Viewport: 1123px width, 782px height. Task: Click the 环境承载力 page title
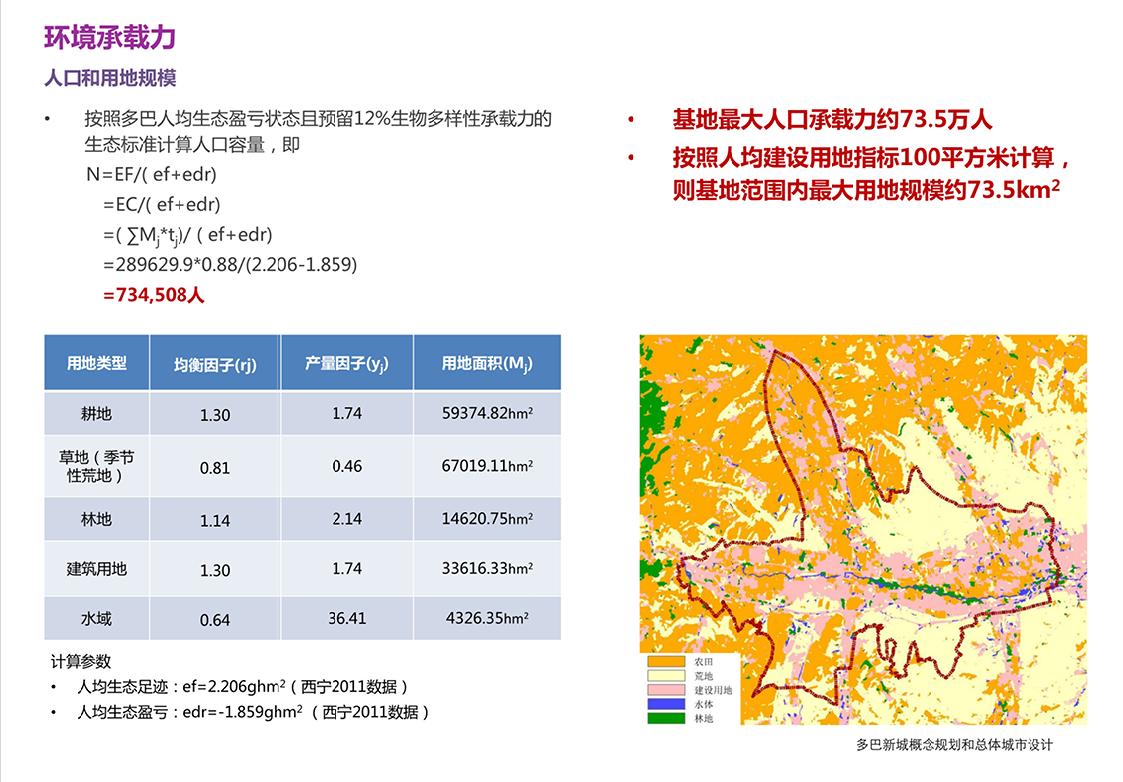coord(110,36)
